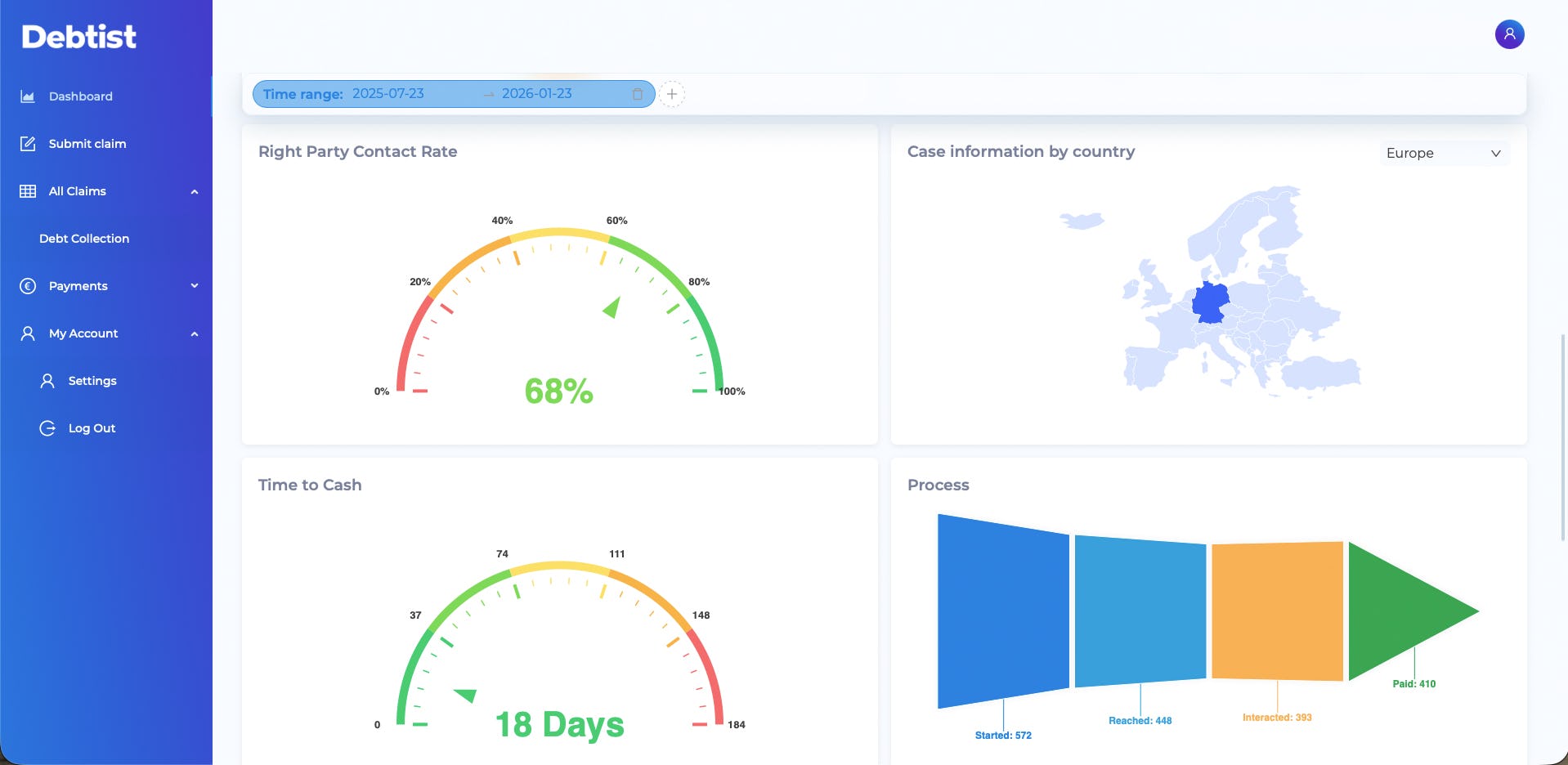This screenshot has width=1568, height=765.
Task: Click the Dashboard bar-chart icon
Action: pyautogui.click(x=27, y=96)
